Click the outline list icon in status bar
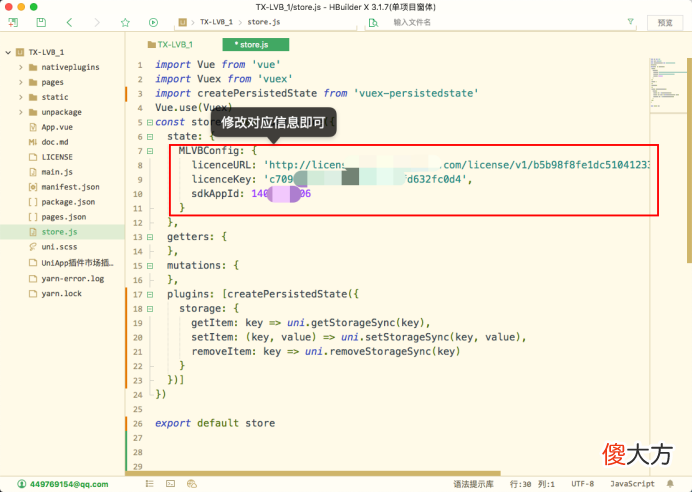The height and width of the screenshot is (492, 692). (x=150, y=484)
